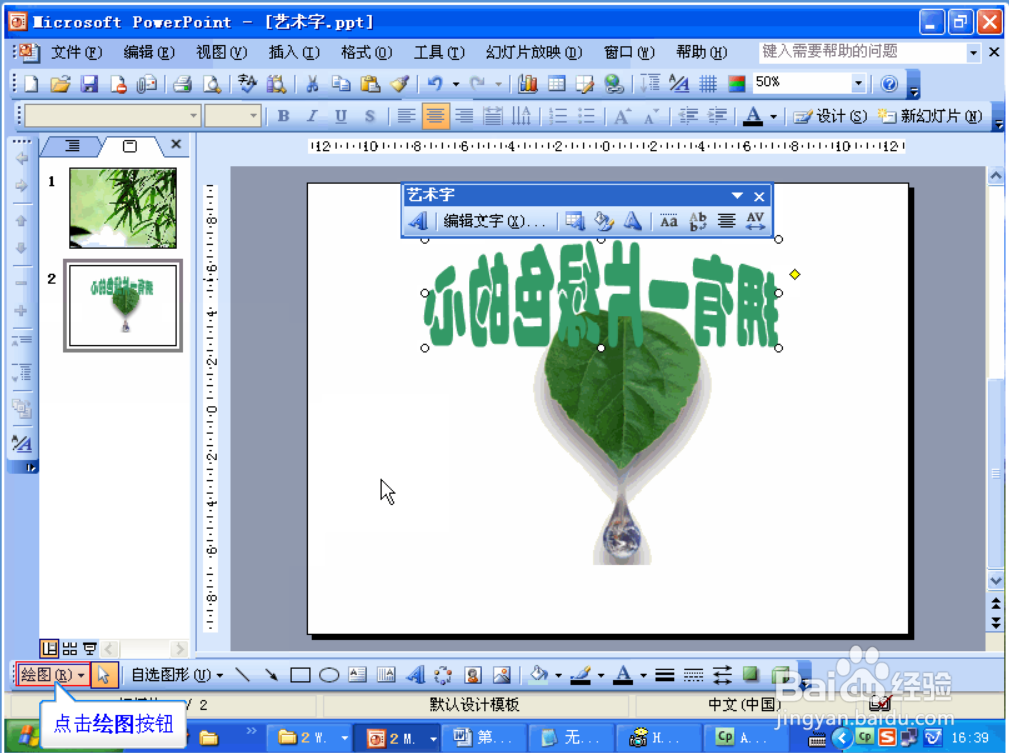Insert Clip Art from drawing toolbar

473,674
